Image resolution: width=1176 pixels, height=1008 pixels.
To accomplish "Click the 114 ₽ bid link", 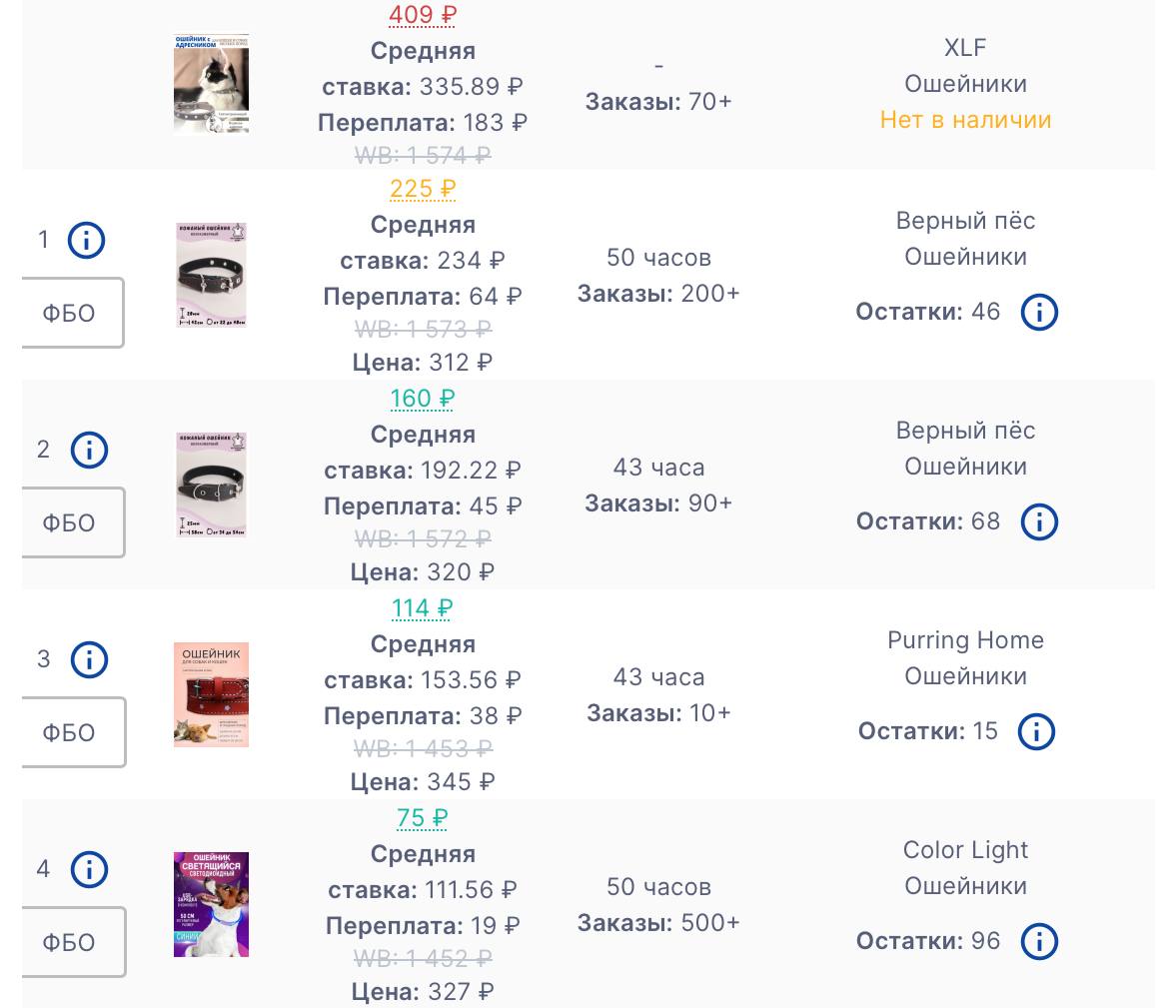I will pyautogui.click(x=422, y=608).
